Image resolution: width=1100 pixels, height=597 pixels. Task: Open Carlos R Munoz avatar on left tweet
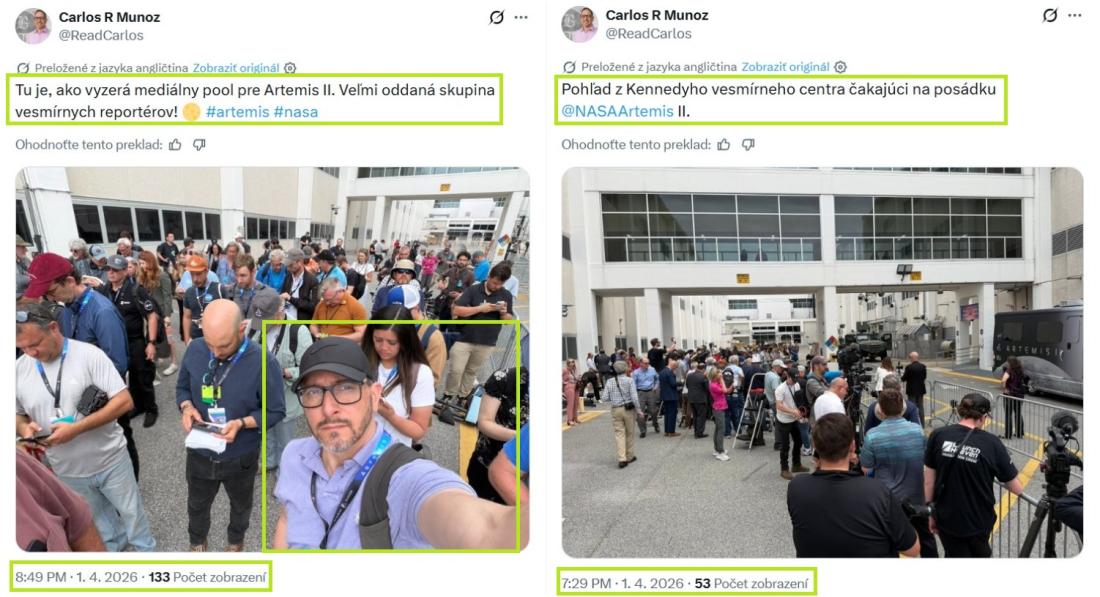[33, 26]
